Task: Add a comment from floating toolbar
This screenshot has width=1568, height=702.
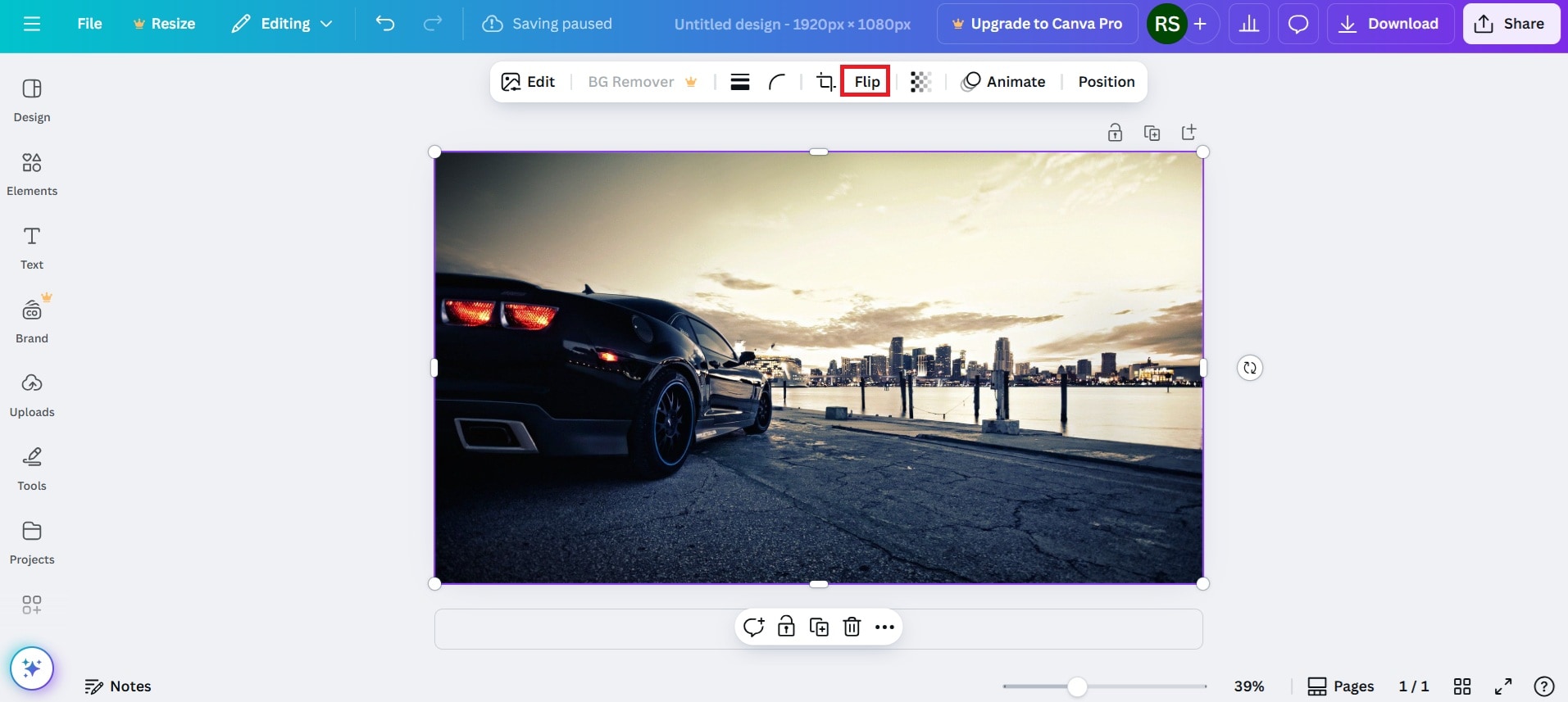Action: tap(753, 627)
